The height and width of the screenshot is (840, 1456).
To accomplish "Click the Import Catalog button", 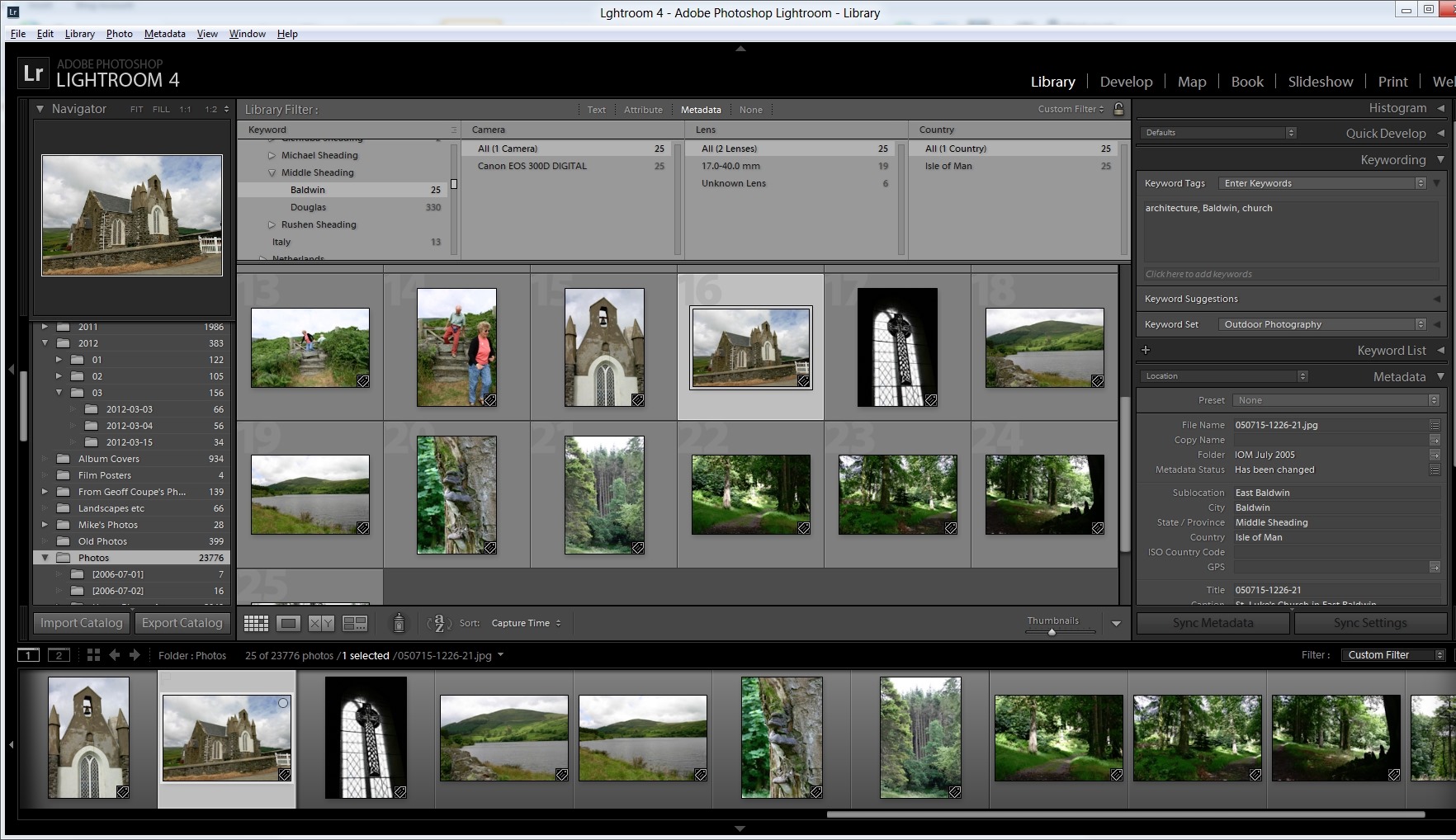I will pos(82,623).
